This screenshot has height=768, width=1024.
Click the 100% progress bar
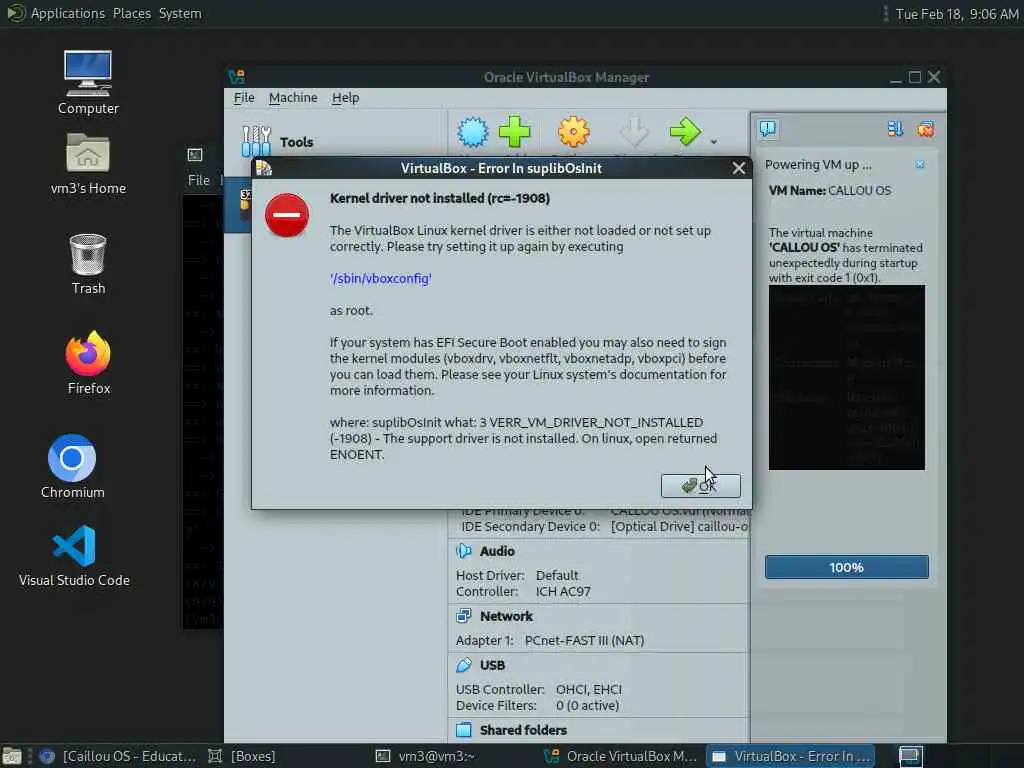[x=846, y=567]
